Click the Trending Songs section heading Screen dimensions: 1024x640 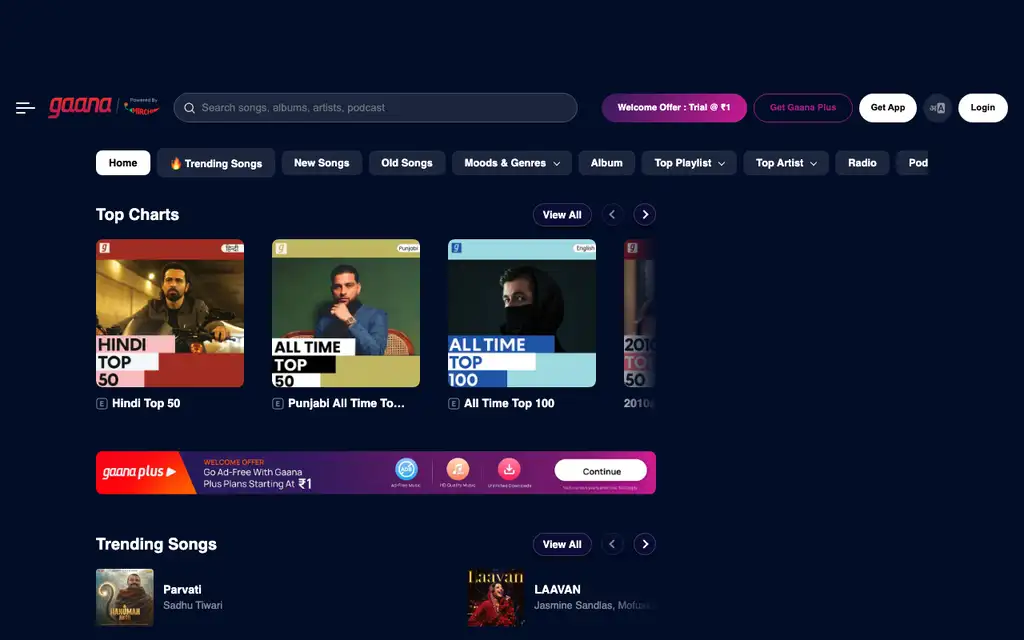pos(156,544)
